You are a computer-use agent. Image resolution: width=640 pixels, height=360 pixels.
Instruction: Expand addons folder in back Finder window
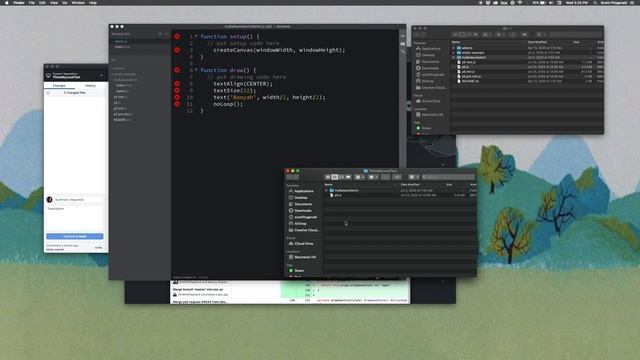click(453, 48)
